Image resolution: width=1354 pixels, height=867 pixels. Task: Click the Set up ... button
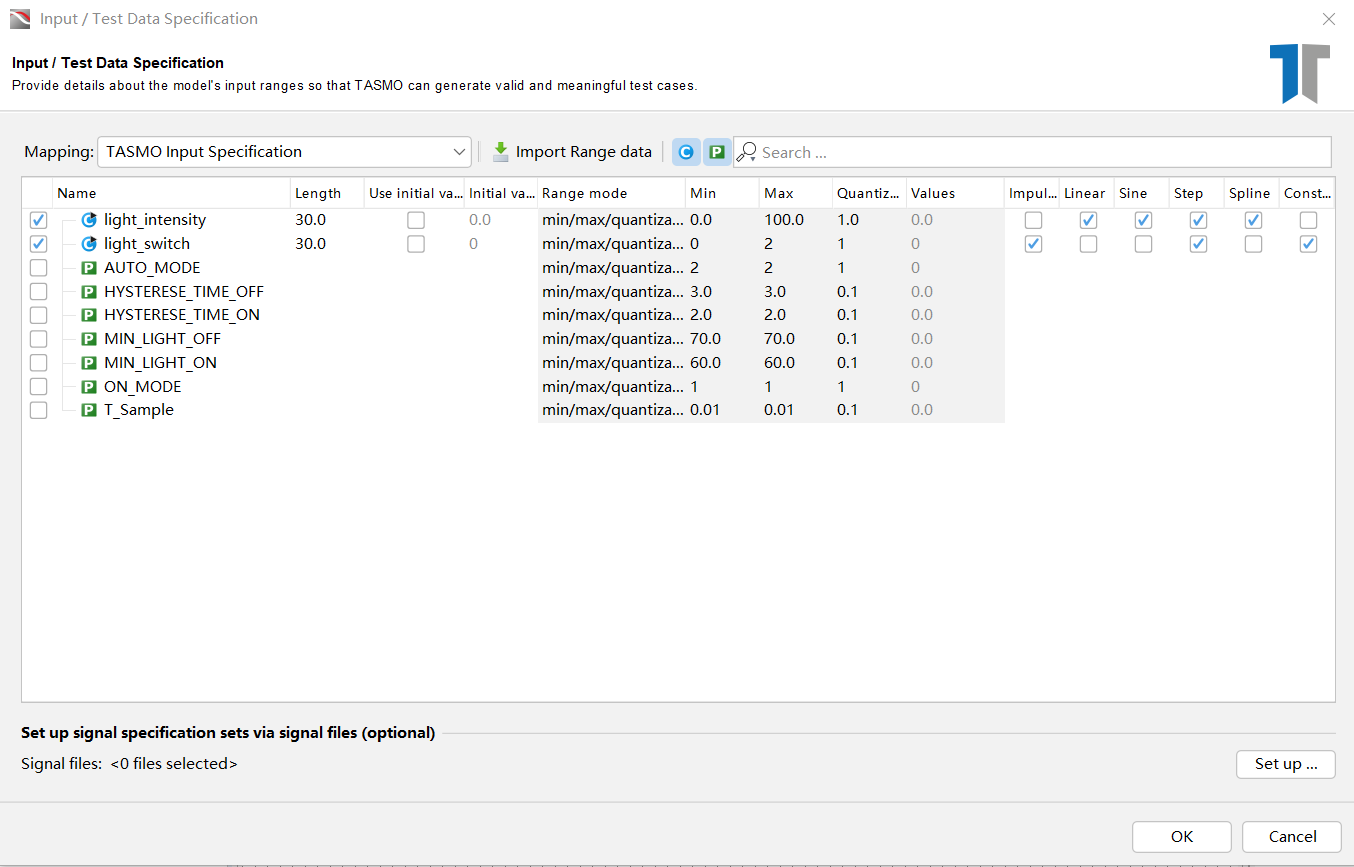pos(1286,764)
